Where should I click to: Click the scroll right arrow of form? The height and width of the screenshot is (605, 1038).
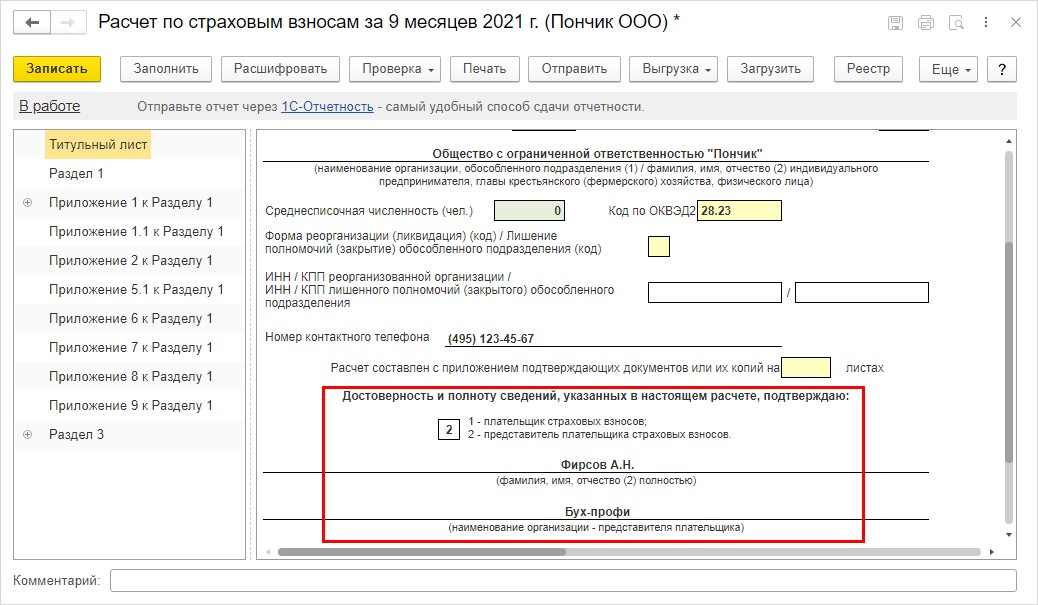(x=992, y=551)
